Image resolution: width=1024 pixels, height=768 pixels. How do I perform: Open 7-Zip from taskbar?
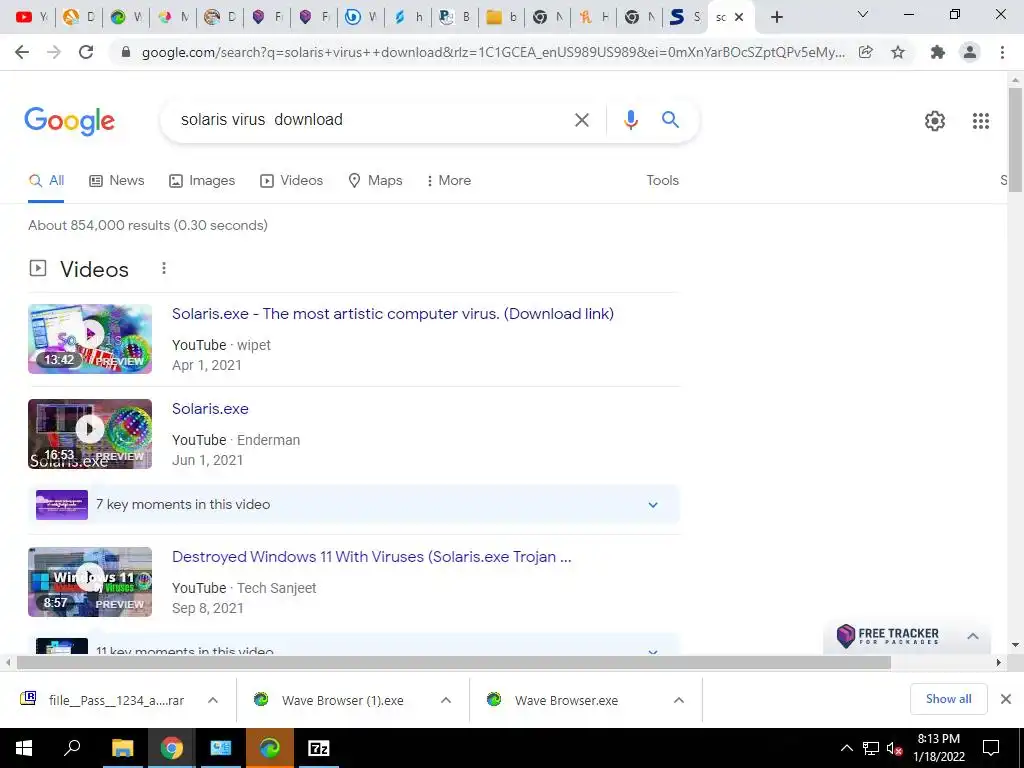[x=319, y=748]
